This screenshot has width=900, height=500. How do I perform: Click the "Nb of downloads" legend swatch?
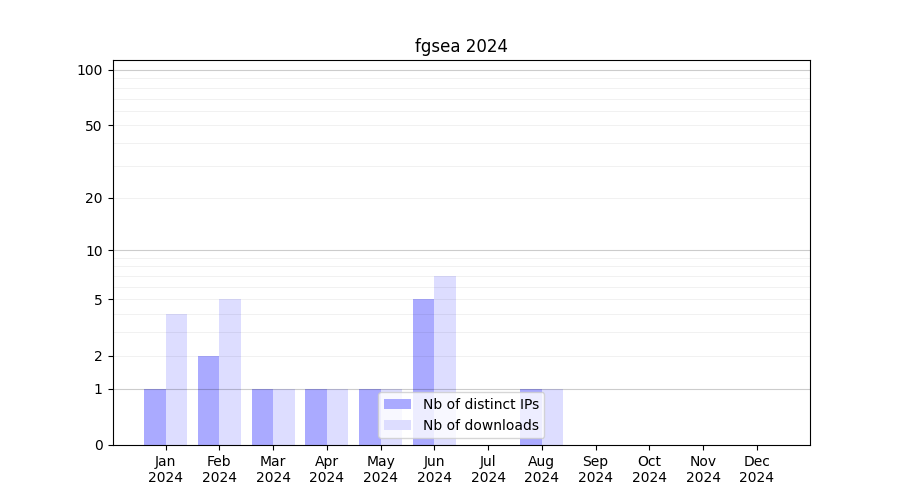pyautogui.click(x=397, y=425)
